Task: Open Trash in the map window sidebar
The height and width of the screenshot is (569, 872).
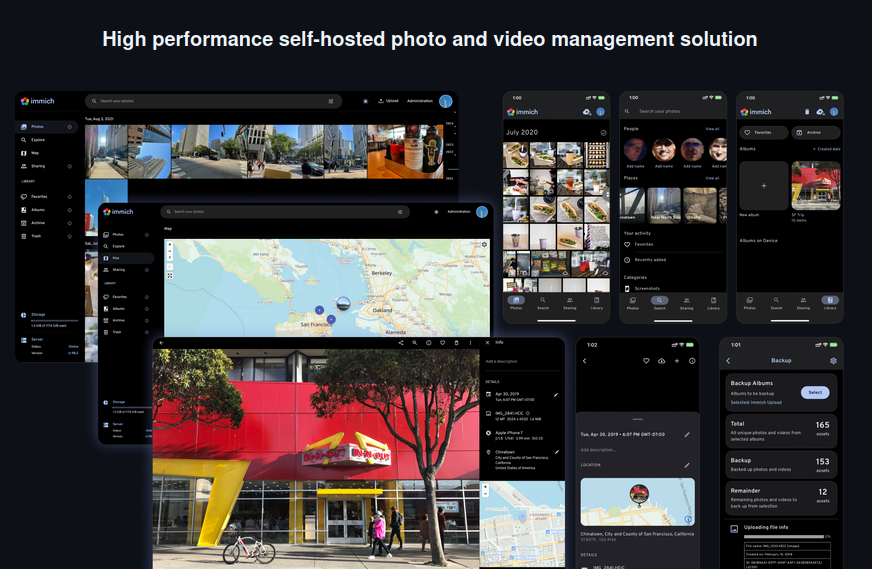Action: click(x=128, y=332)
